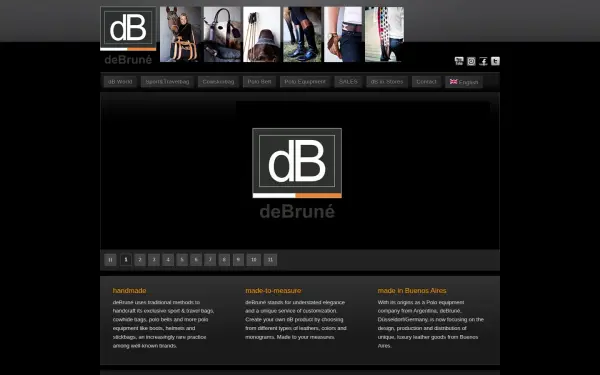
Task: Show slide 5
Action: coord(182,260)
